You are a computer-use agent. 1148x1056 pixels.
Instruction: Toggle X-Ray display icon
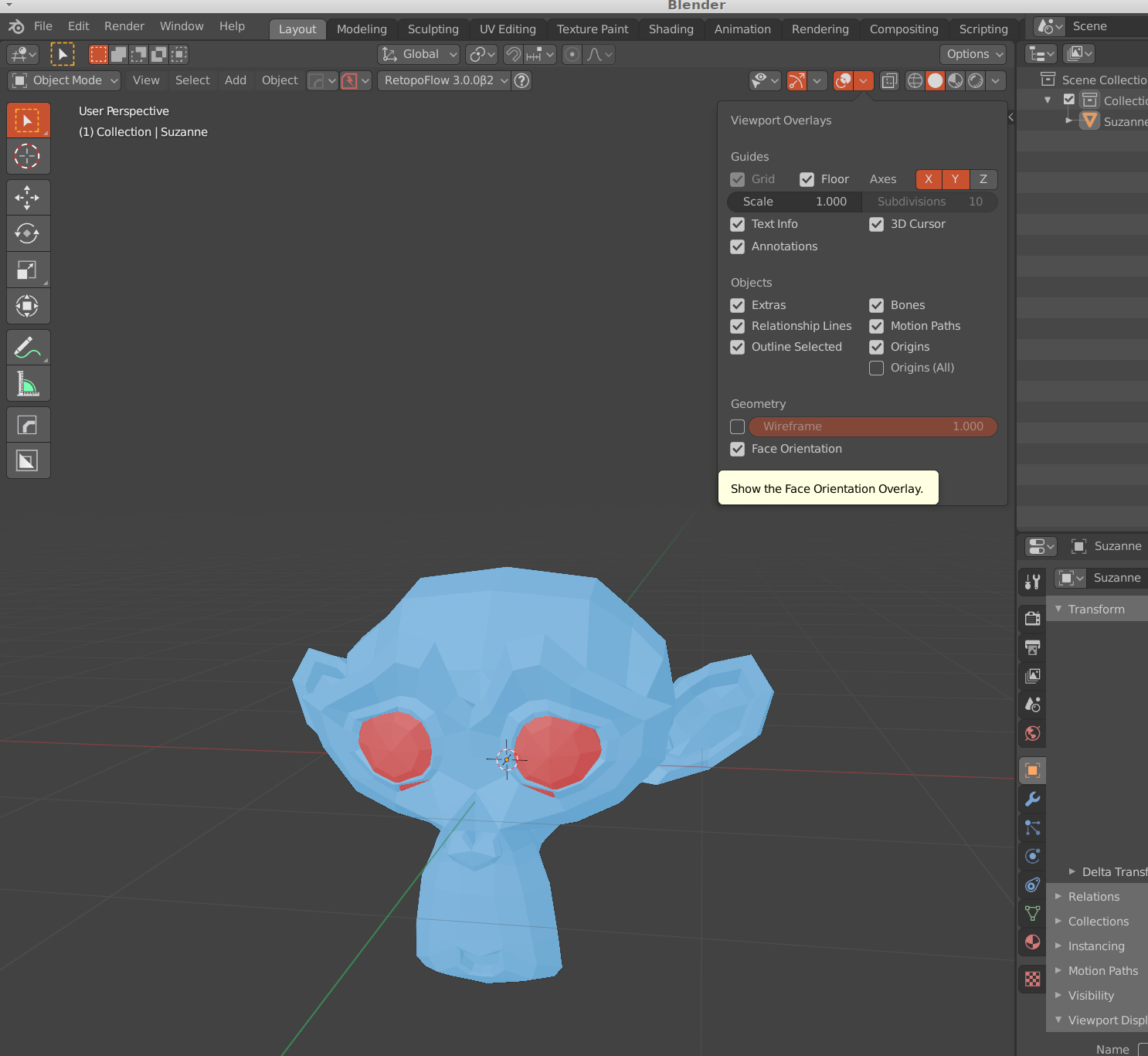889,80
